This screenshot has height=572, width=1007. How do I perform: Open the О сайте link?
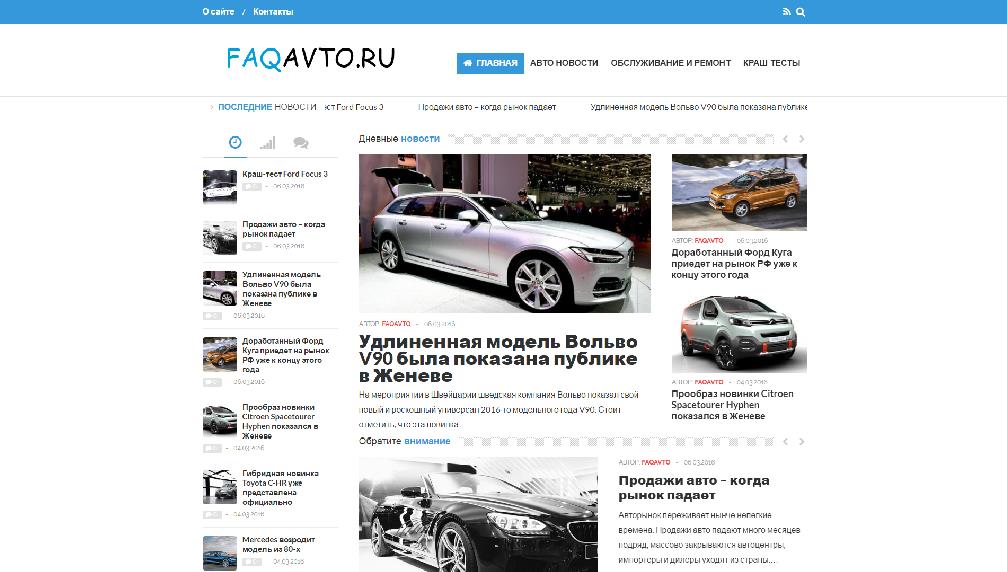pos(218,12)
